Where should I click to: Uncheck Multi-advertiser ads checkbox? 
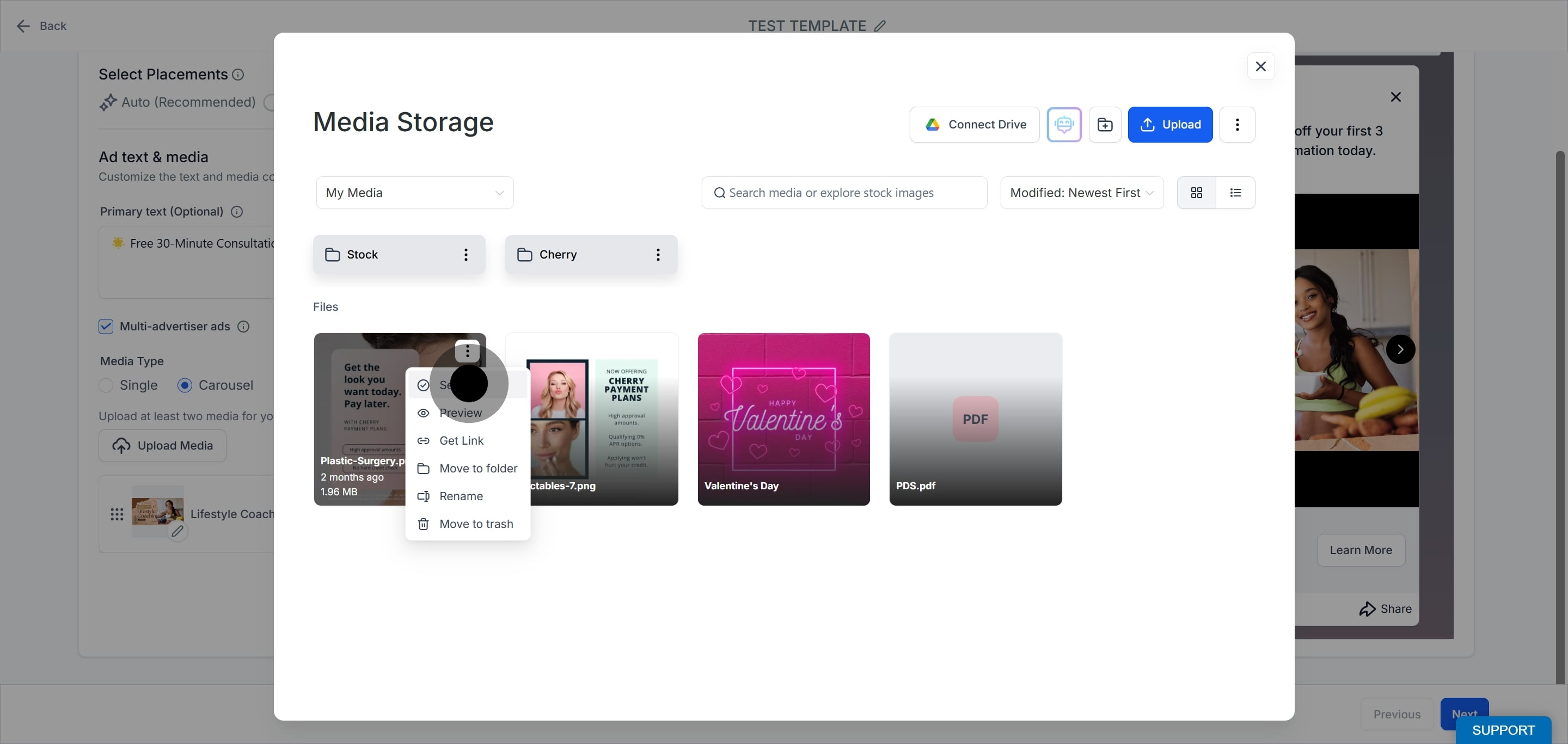tap(106, 327)
